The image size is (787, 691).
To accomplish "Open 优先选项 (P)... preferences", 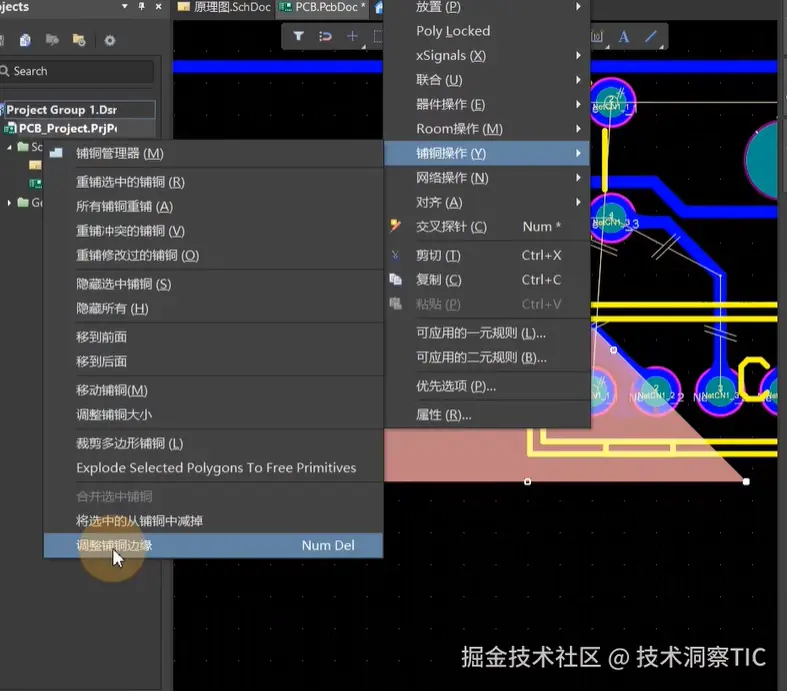I will coord(487,386).
